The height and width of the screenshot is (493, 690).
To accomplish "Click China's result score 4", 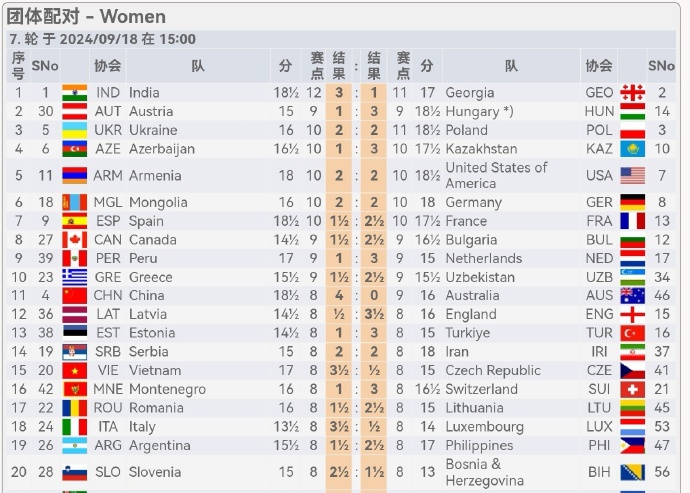I will tap(339, 295).
